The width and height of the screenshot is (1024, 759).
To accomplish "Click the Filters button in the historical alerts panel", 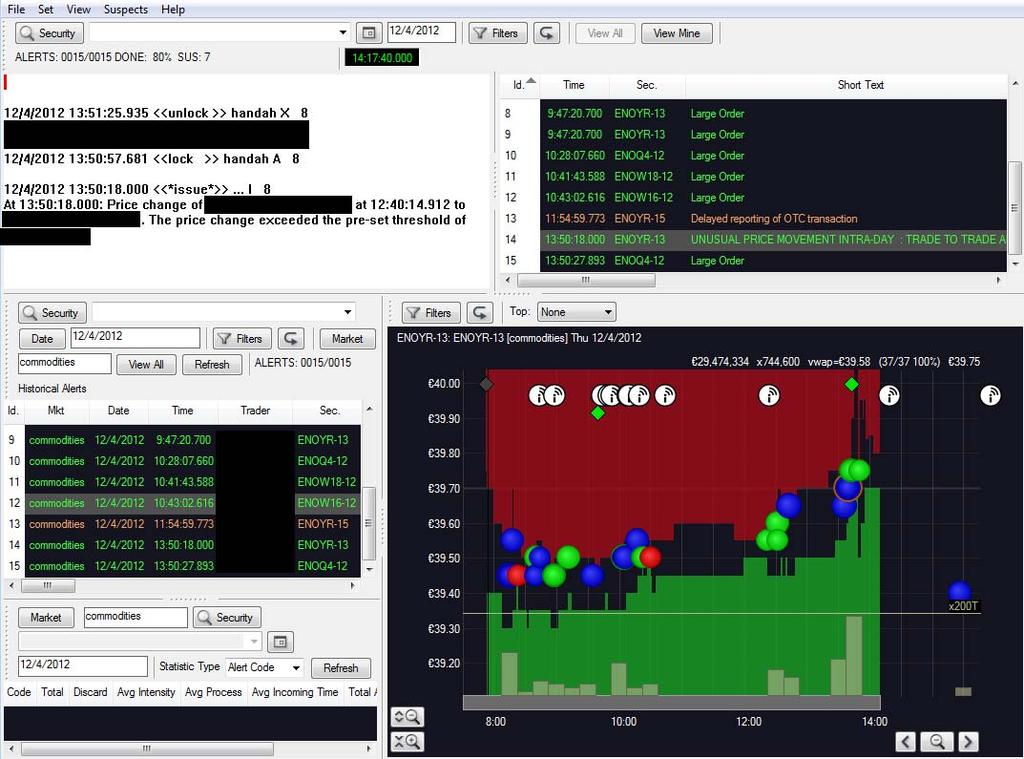I will pyautogui.click(x=242, y=338).
